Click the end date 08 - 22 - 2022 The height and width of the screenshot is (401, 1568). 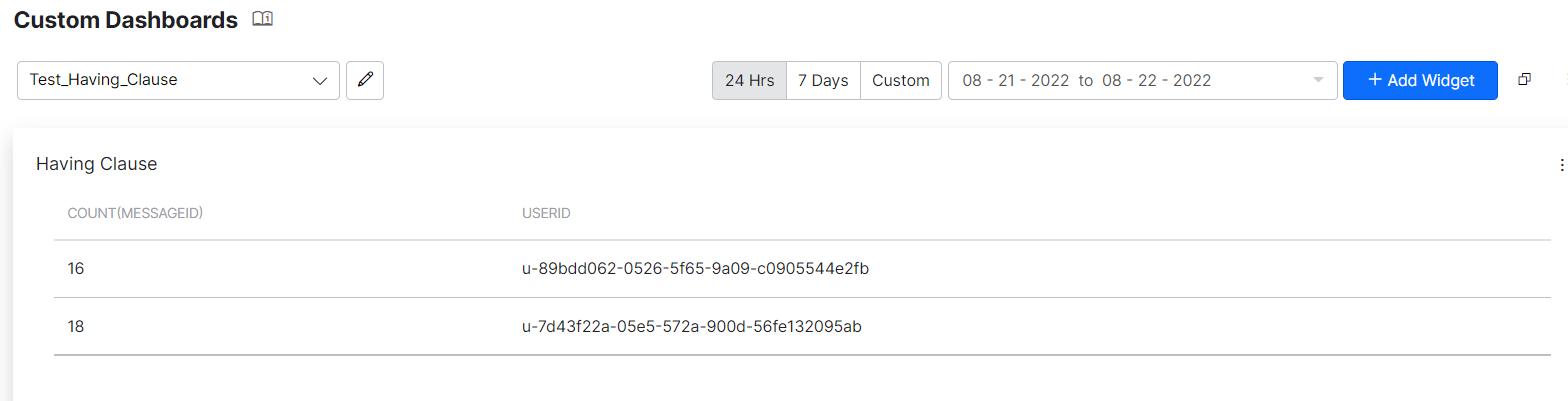[1157, 80]
